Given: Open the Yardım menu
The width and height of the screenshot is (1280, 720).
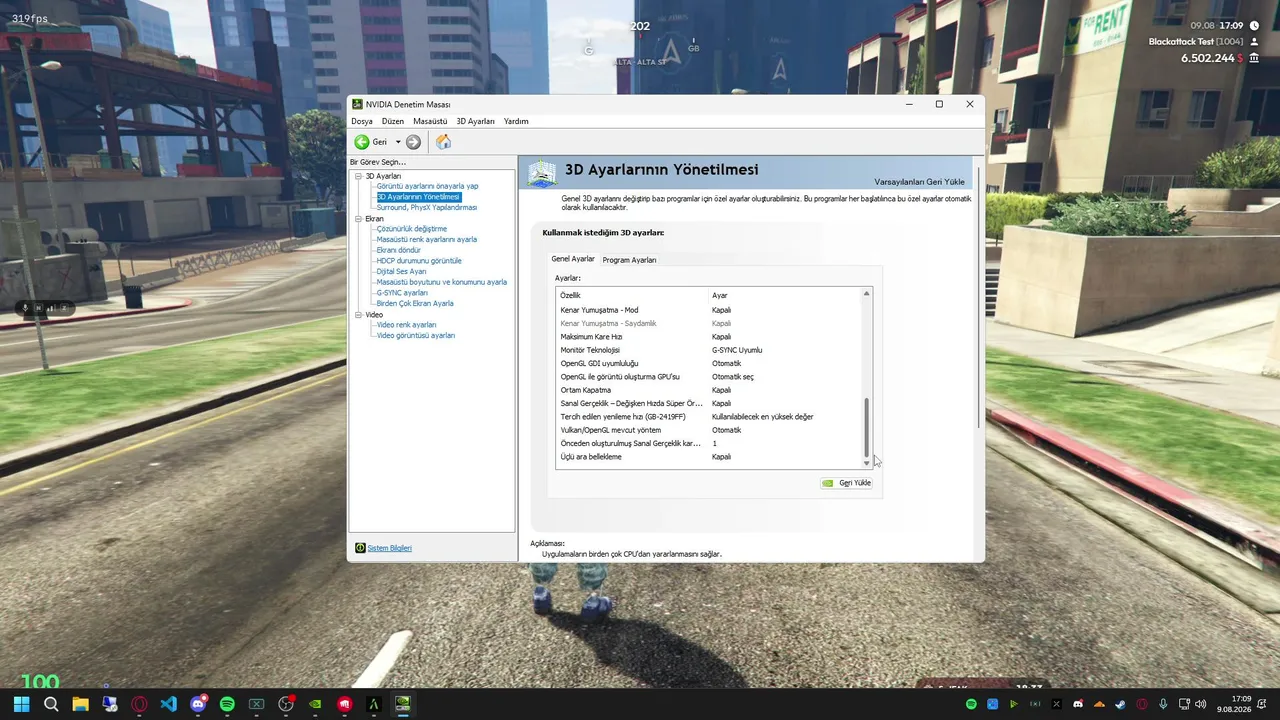Looking at the screenshot, I should (x=516, y=121).
